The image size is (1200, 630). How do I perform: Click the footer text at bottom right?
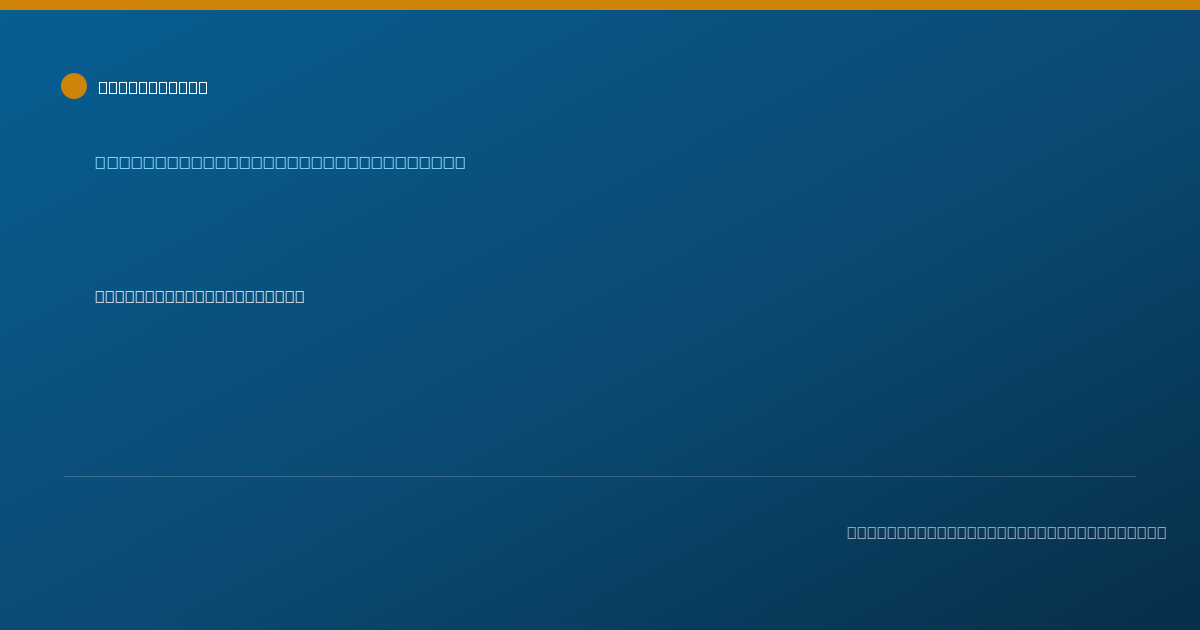pyautogui.click(x=1006, y=532)
